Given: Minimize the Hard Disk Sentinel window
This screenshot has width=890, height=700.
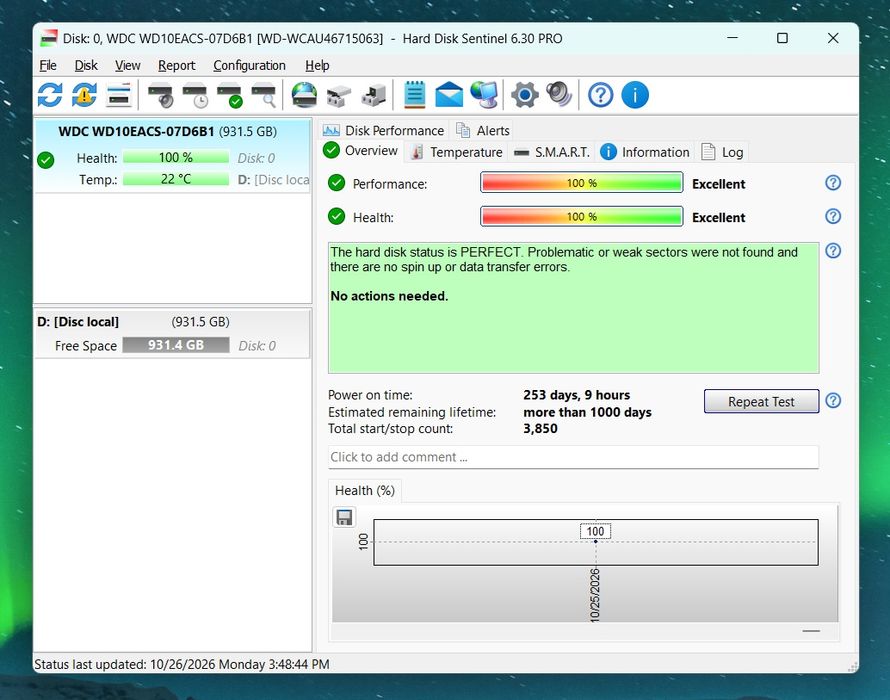Looking at the screenshot, I should click(x=732, y=38).
